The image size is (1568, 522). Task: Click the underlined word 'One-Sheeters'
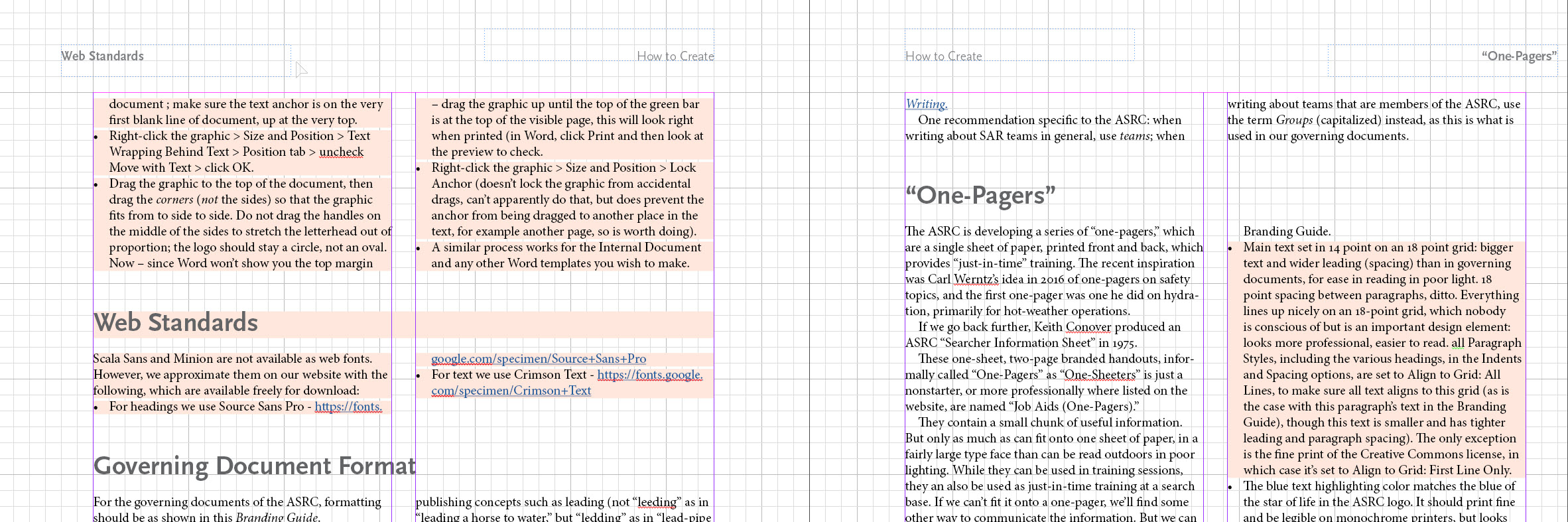[x=1100, y=375]
